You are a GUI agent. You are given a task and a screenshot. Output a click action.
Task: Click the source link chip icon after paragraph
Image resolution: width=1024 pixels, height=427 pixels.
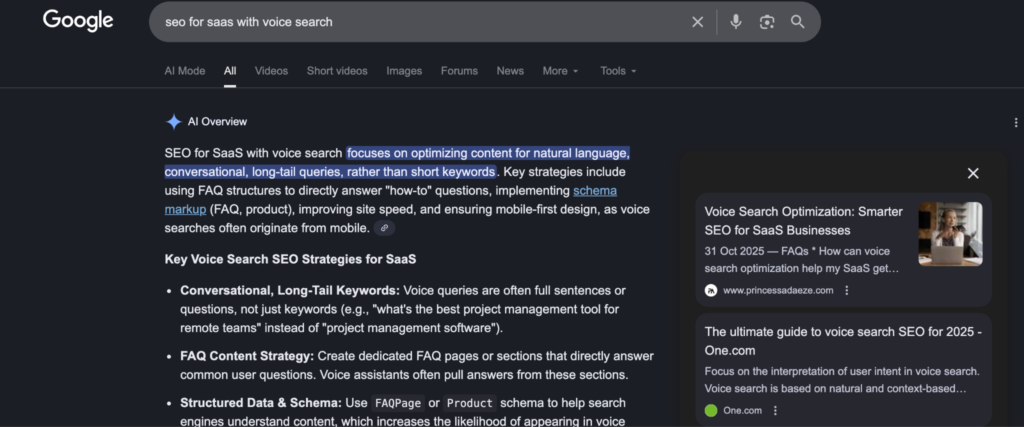coord(385,228)
